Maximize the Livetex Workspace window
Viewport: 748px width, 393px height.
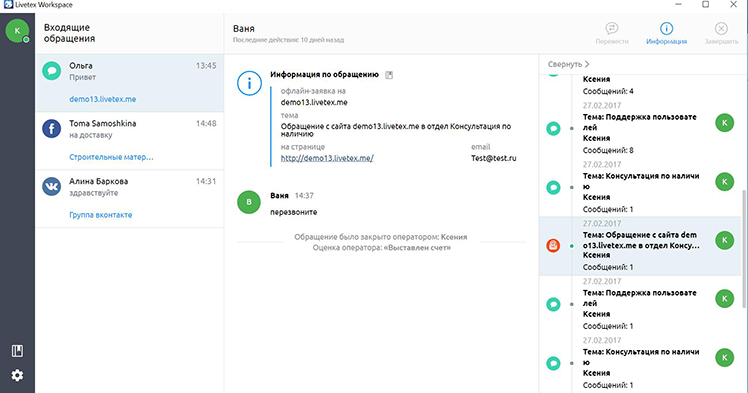point(706,5)
